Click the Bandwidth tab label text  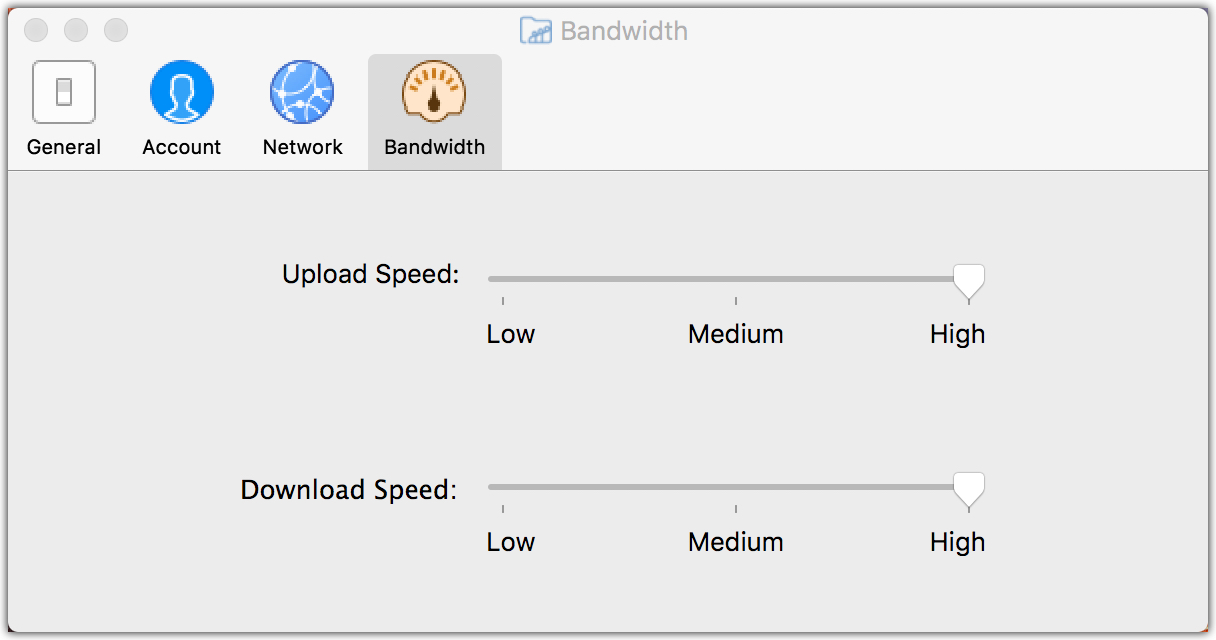(435, 147)
